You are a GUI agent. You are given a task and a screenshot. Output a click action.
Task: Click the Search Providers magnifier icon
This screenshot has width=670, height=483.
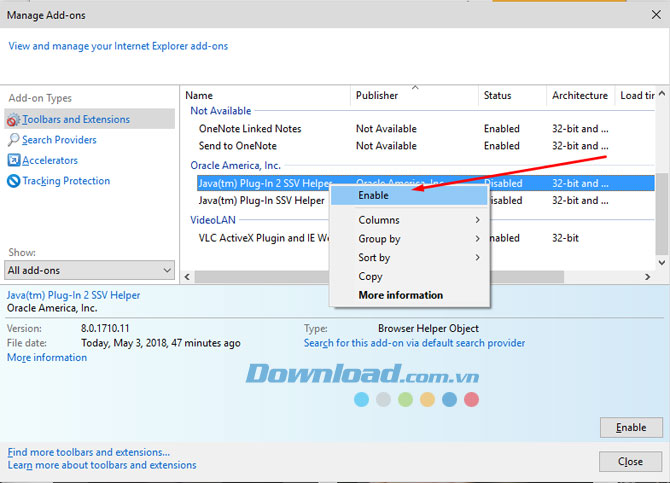pyautogui.click(x=14, y=140)
